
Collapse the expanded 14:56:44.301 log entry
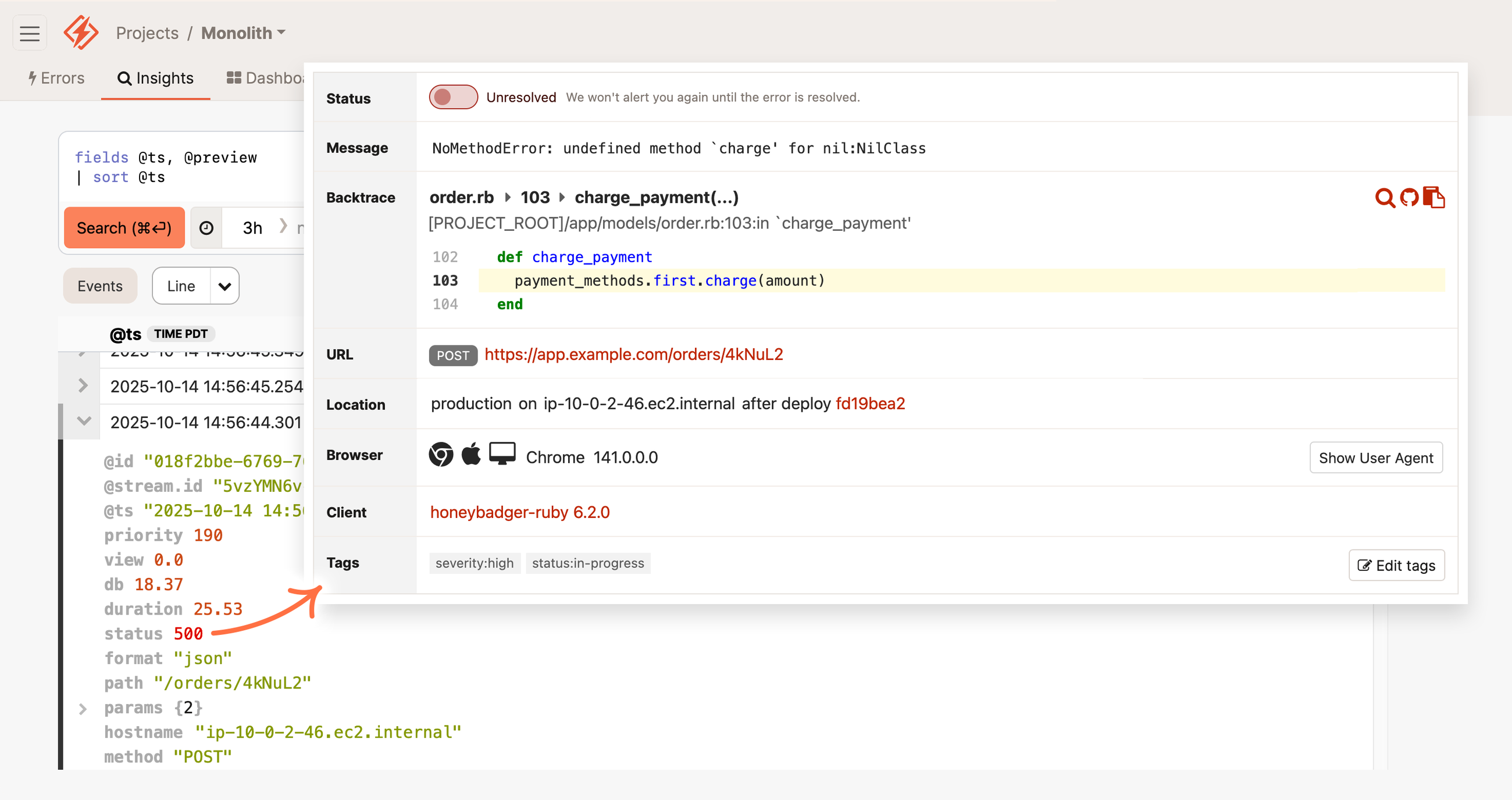(x=82, y=421)
